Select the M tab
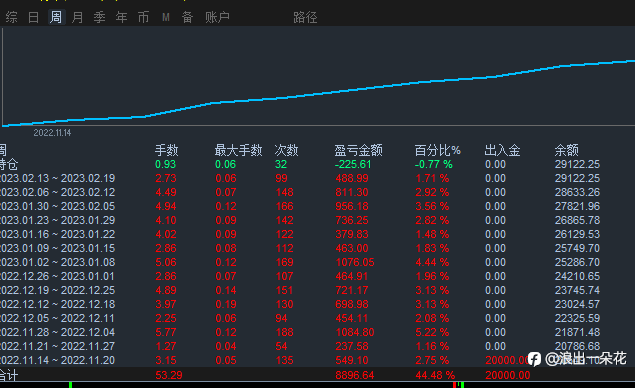 pyautogui.click(x=166, y=17)
